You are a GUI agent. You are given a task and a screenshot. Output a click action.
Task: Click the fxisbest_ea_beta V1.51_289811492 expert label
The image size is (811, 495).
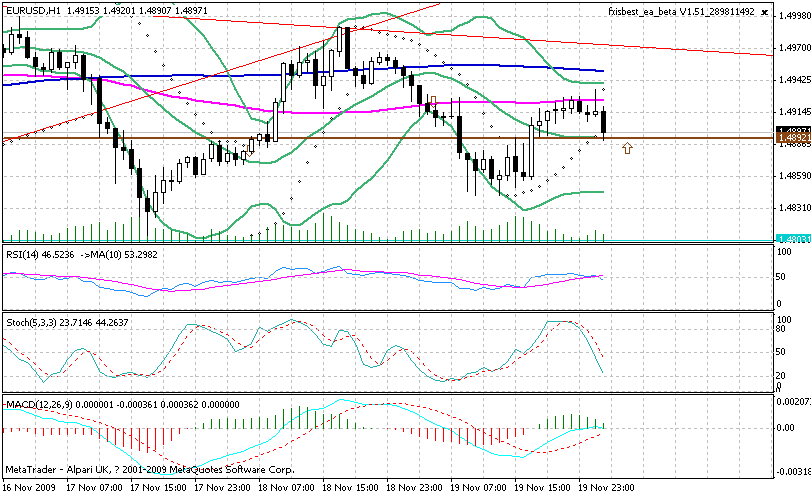coord(681,11)
